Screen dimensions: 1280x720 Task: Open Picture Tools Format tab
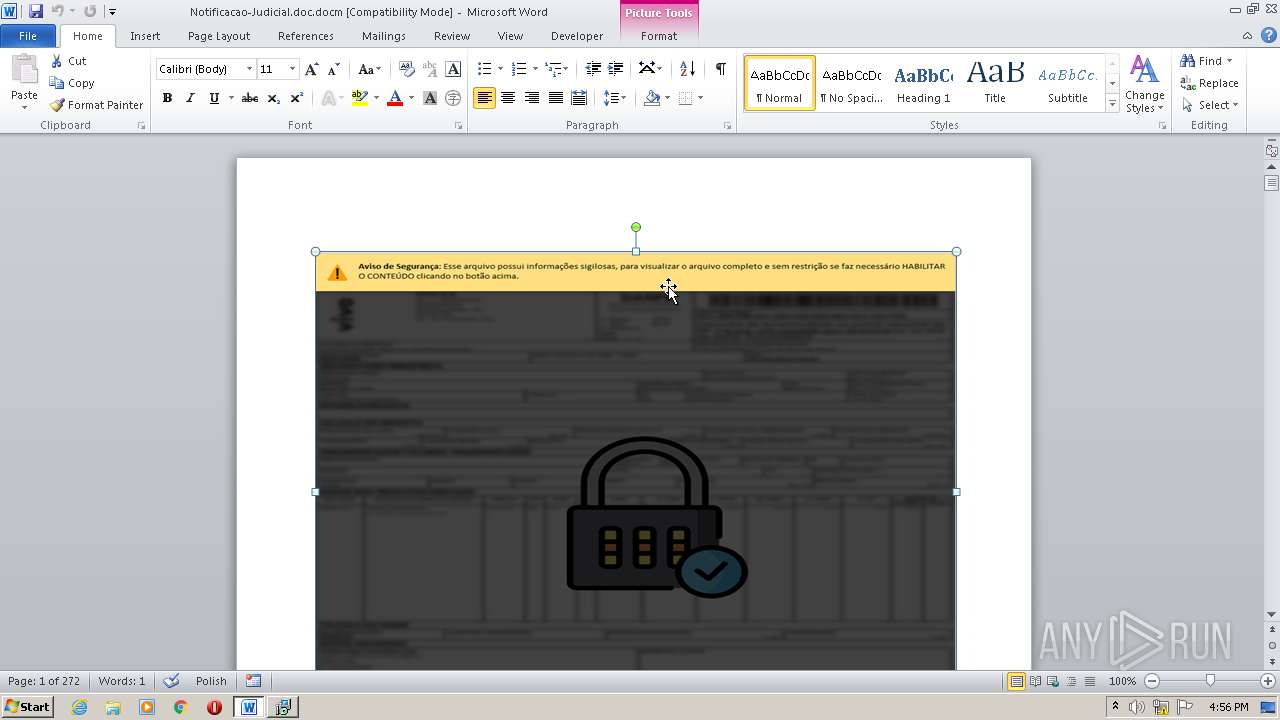click(x=659, y=36)
